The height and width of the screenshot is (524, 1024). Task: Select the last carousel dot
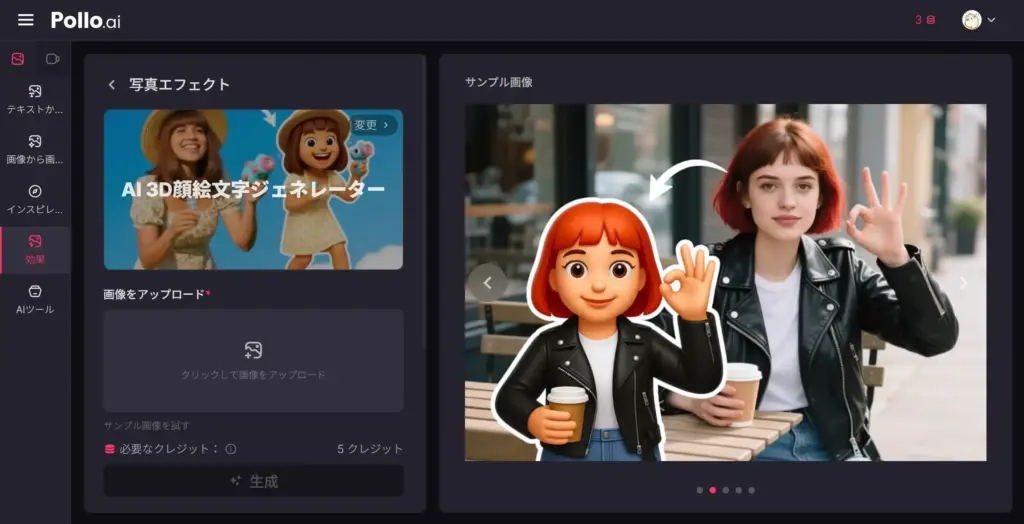(752, 490)
